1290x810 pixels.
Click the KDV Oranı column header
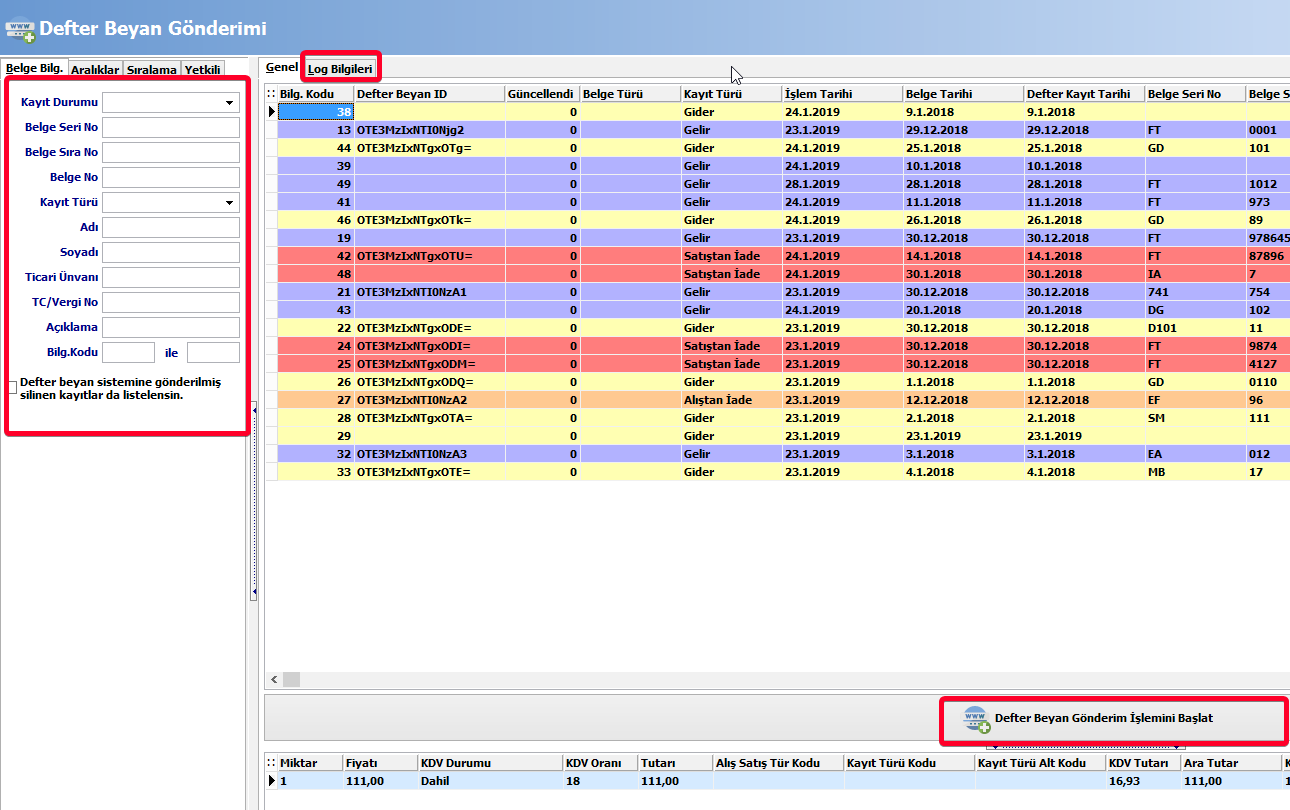(x=600, y=763)
